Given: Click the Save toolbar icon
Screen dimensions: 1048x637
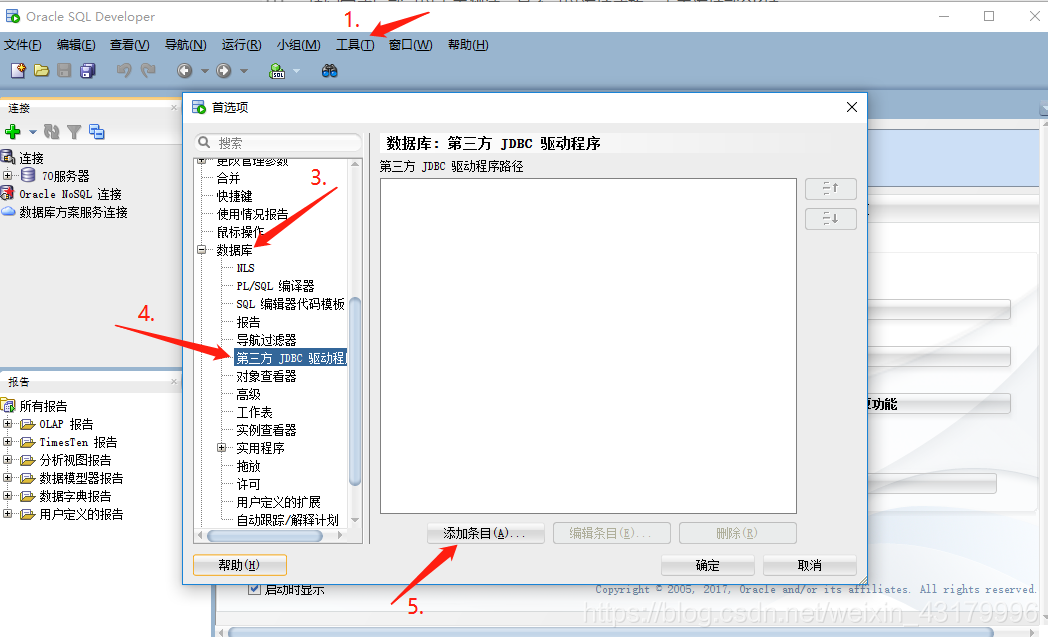Looking at the screenshot, I should (x=64, y=70).
